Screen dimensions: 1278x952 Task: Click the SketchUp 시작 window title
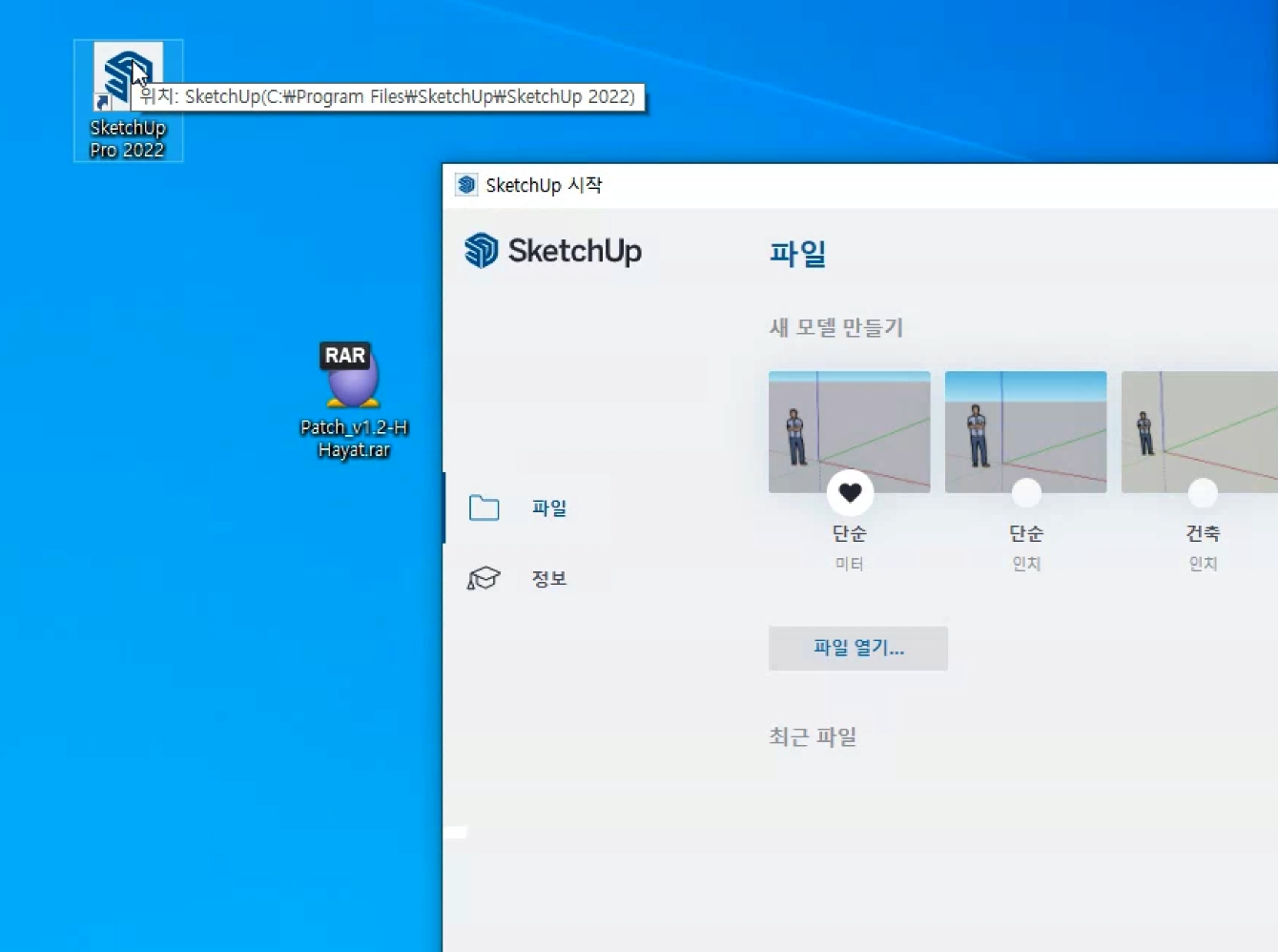tap(544, 185)
